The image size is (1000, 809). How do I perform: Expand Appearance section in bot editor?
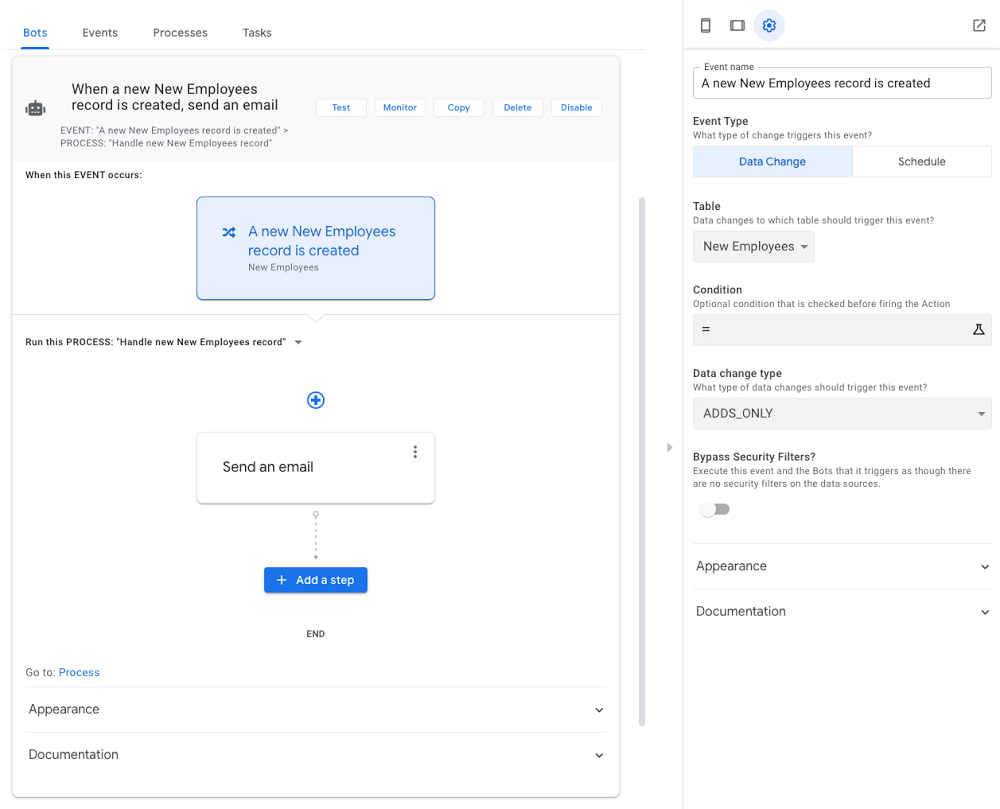point(316,710)
